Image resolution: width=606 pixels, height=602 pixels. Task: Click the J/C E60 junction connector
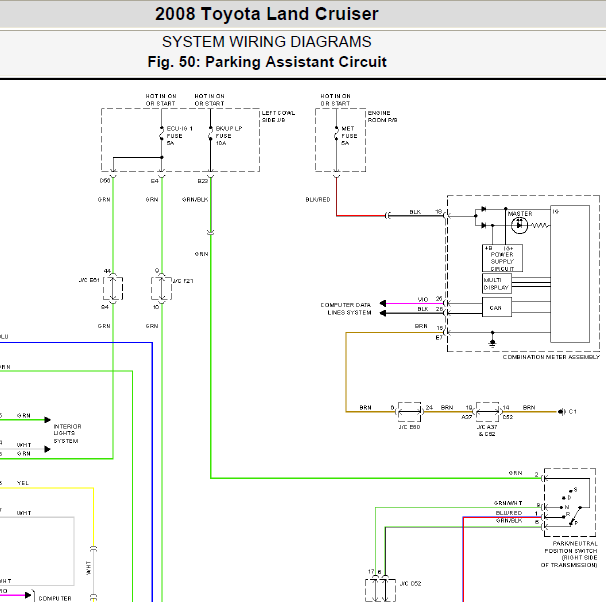(409, 412)
